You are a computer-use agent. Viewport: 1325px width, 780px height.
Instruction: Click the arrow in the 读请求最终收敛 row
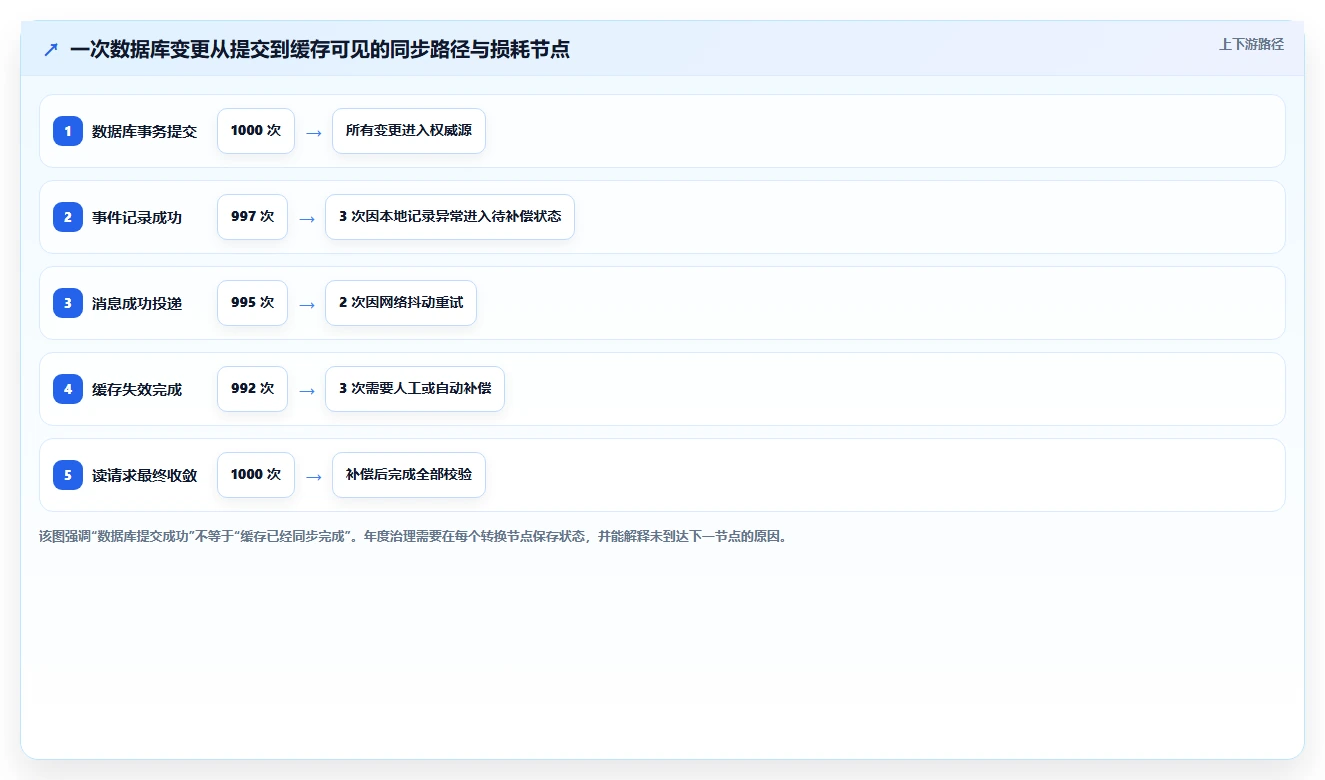[313, 476]
